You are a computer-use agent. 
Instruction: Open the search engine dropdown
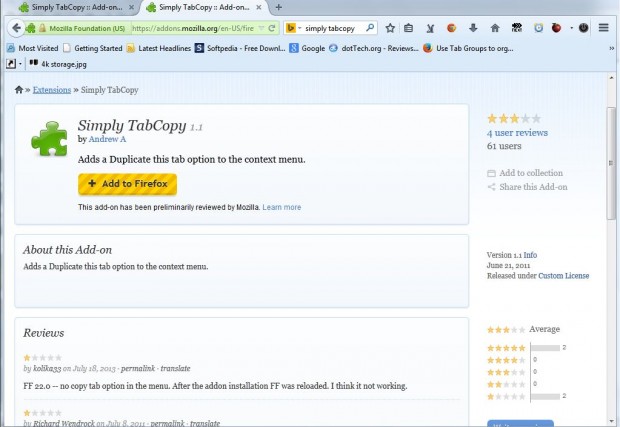299,28
